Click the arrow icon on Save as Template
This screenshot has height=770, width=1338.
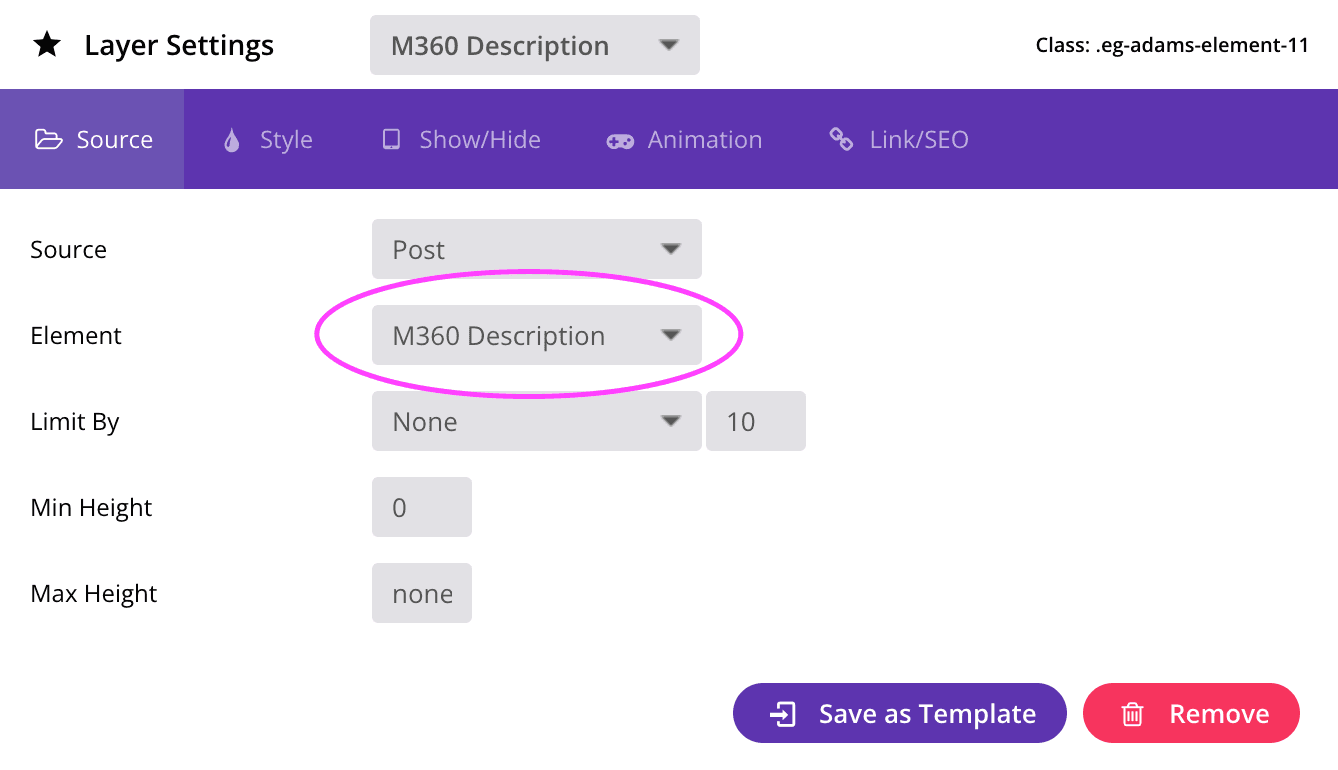coord(782,714)
